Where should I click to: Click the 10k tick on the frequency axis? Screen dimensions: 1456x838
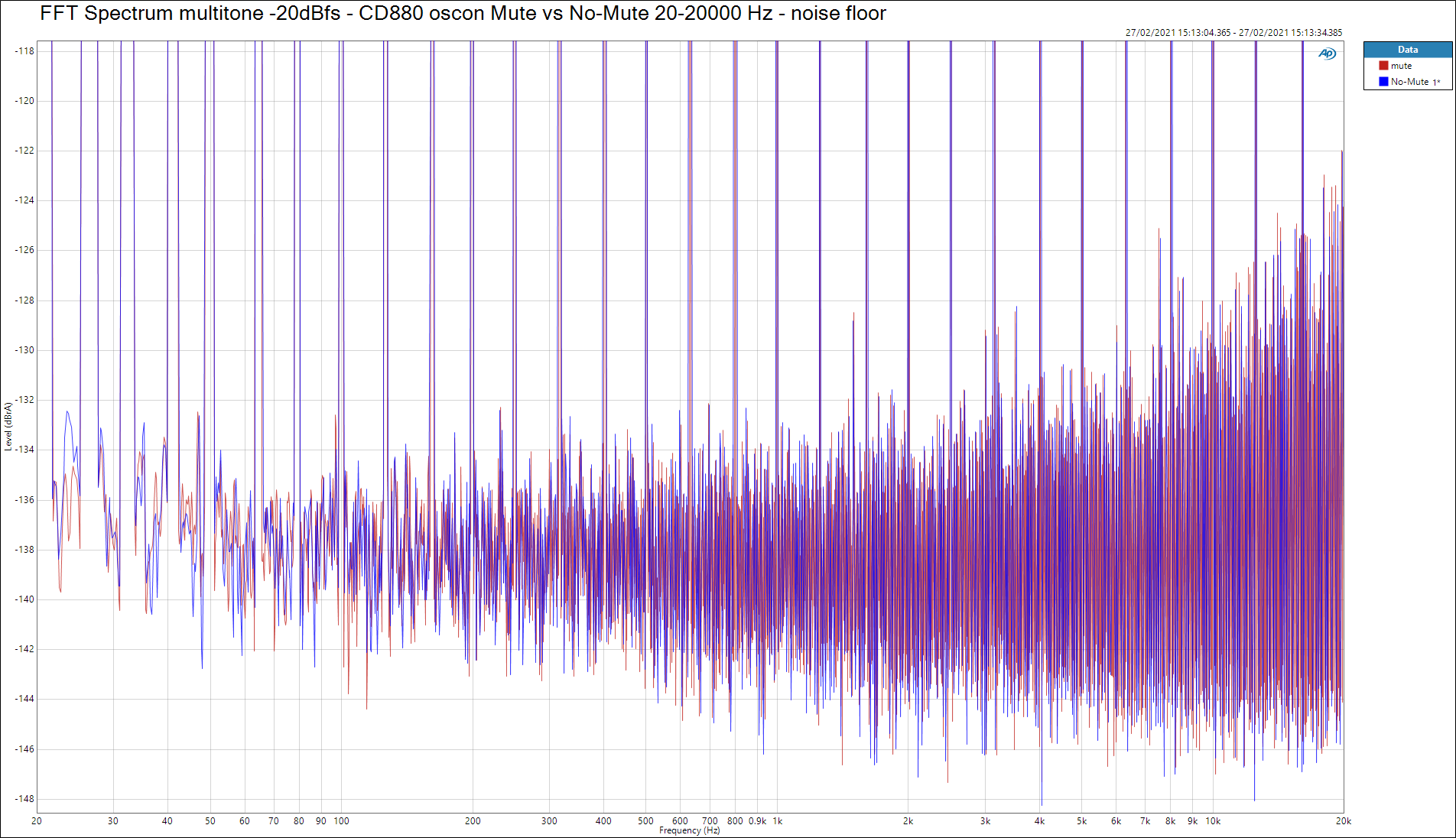click(1213, 821)
